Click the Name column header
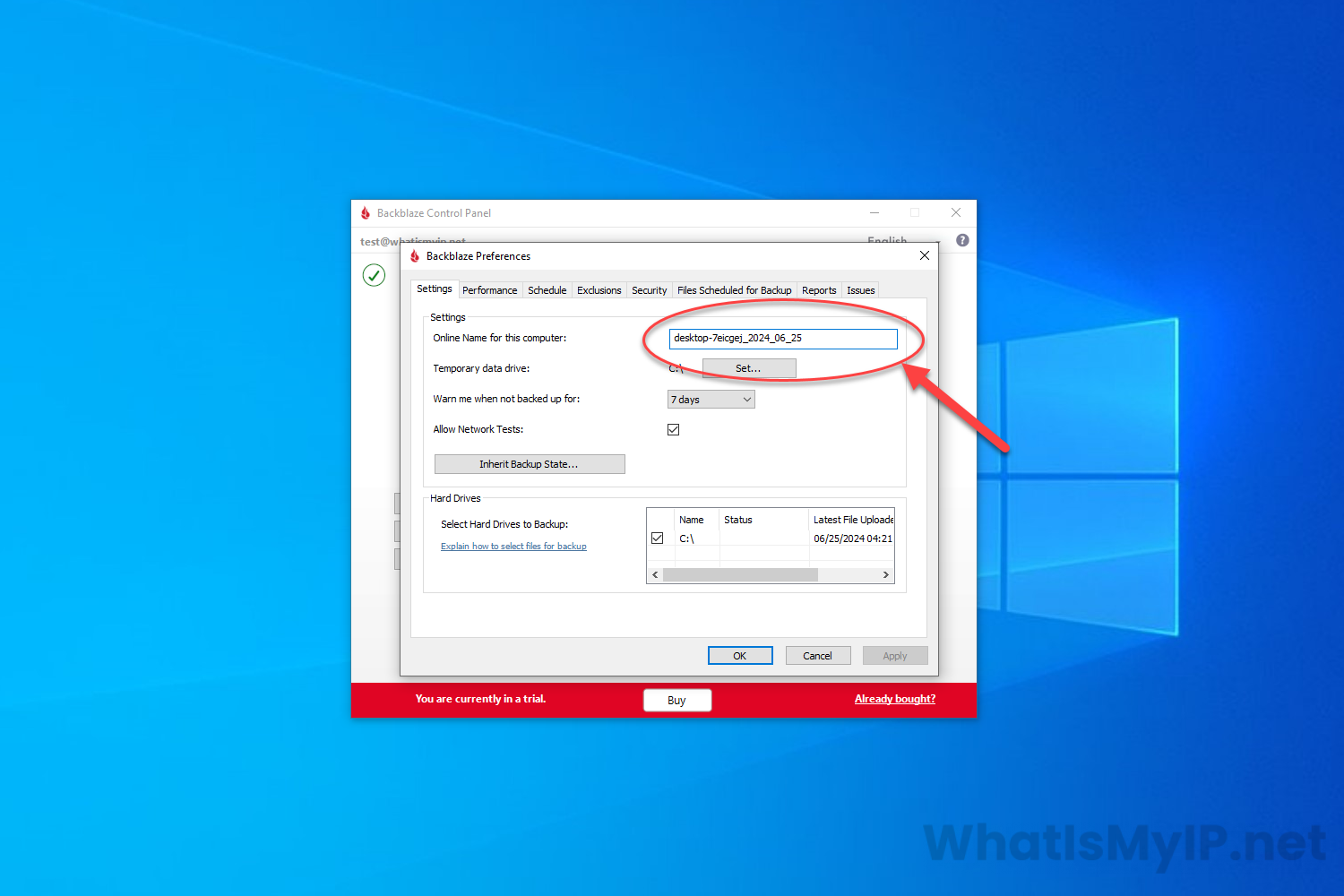Image resolution: width=1344 pixels, height=896 pixels. (697, 520)
